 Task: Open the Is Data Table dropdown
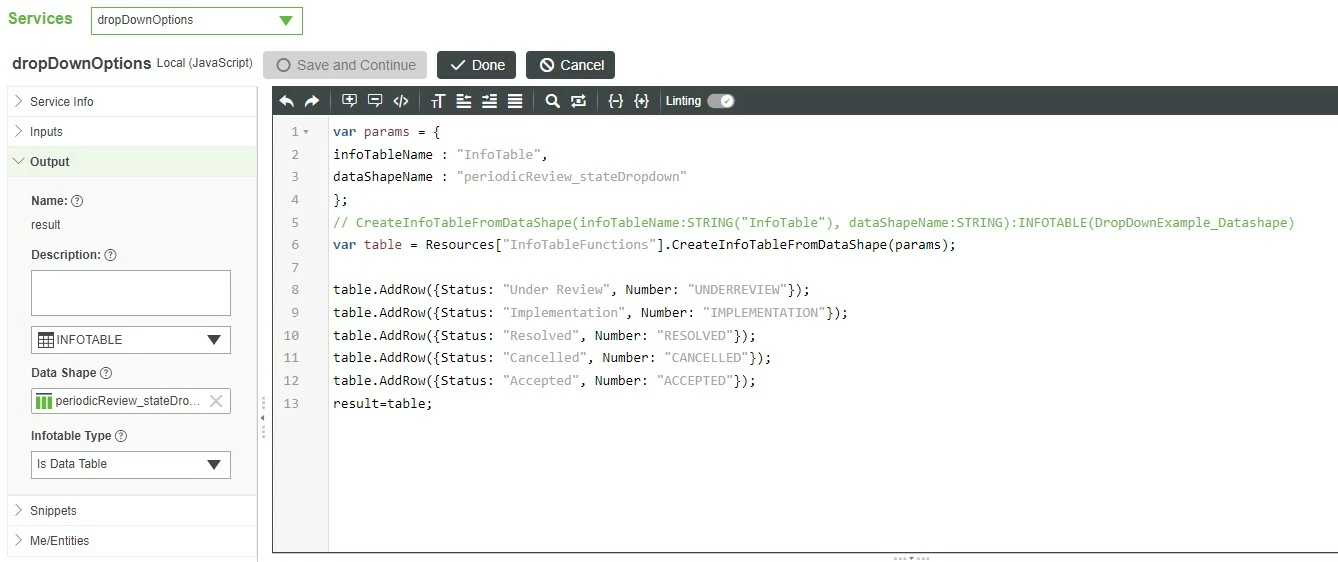[x=131, y=465]
